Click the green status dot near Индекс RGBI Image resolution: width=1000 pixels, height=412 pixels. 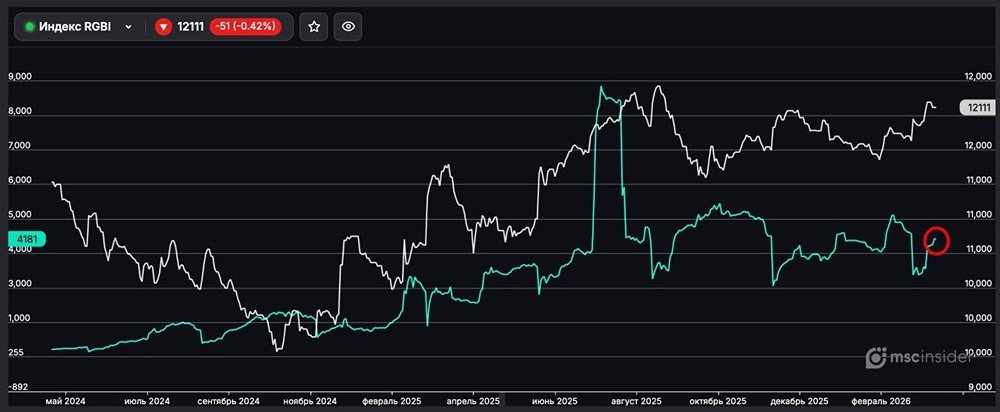click(x=29, y=27)
